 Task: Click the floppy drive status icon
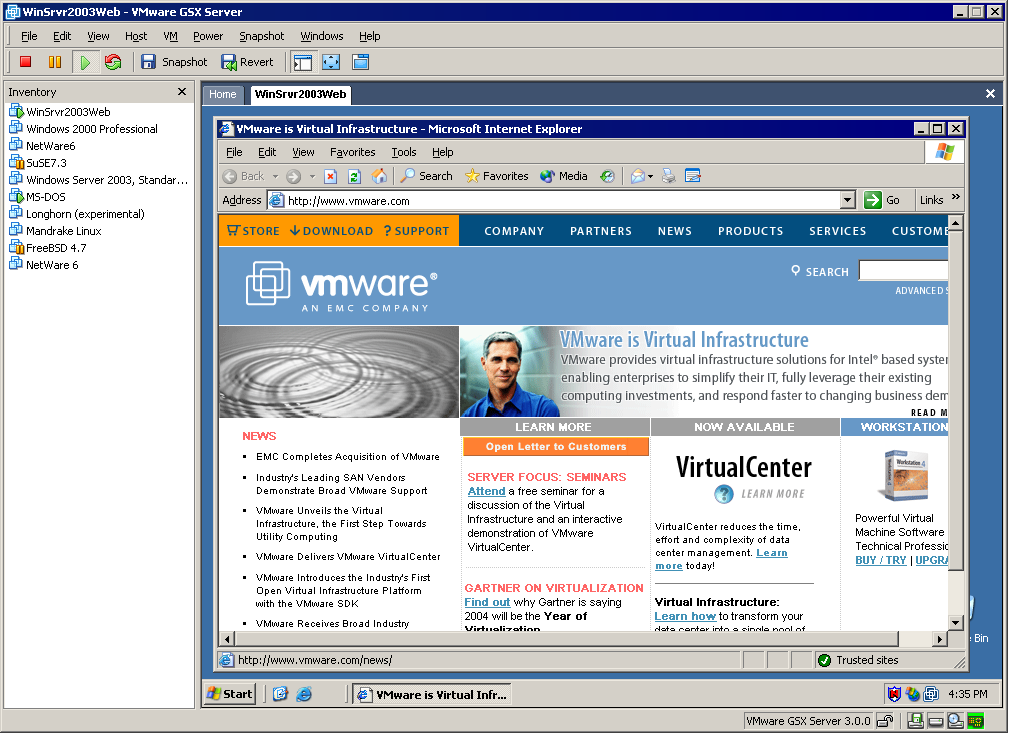tap(916, 721)
